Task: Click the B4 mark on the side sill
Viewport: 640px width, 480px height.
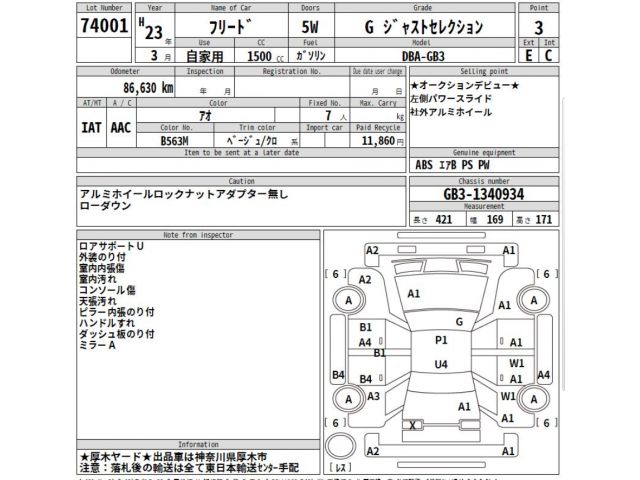Action: [x=366, y=379]
